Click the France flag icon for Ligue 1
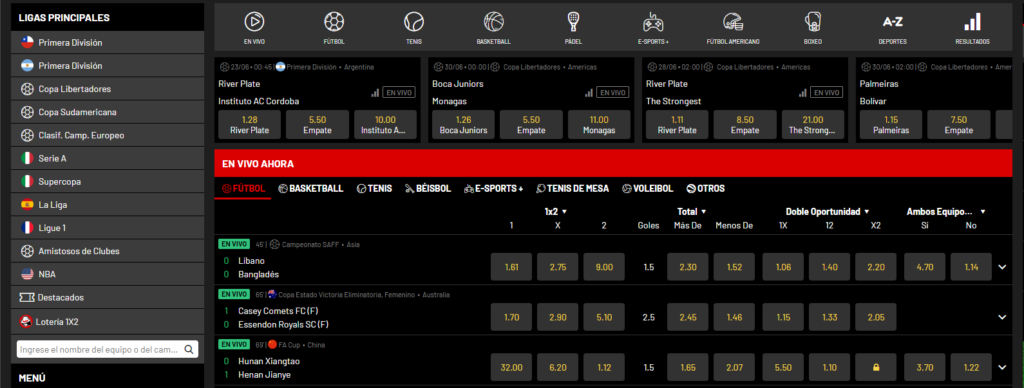This screenshot has width=1024, height=388. 27,228
